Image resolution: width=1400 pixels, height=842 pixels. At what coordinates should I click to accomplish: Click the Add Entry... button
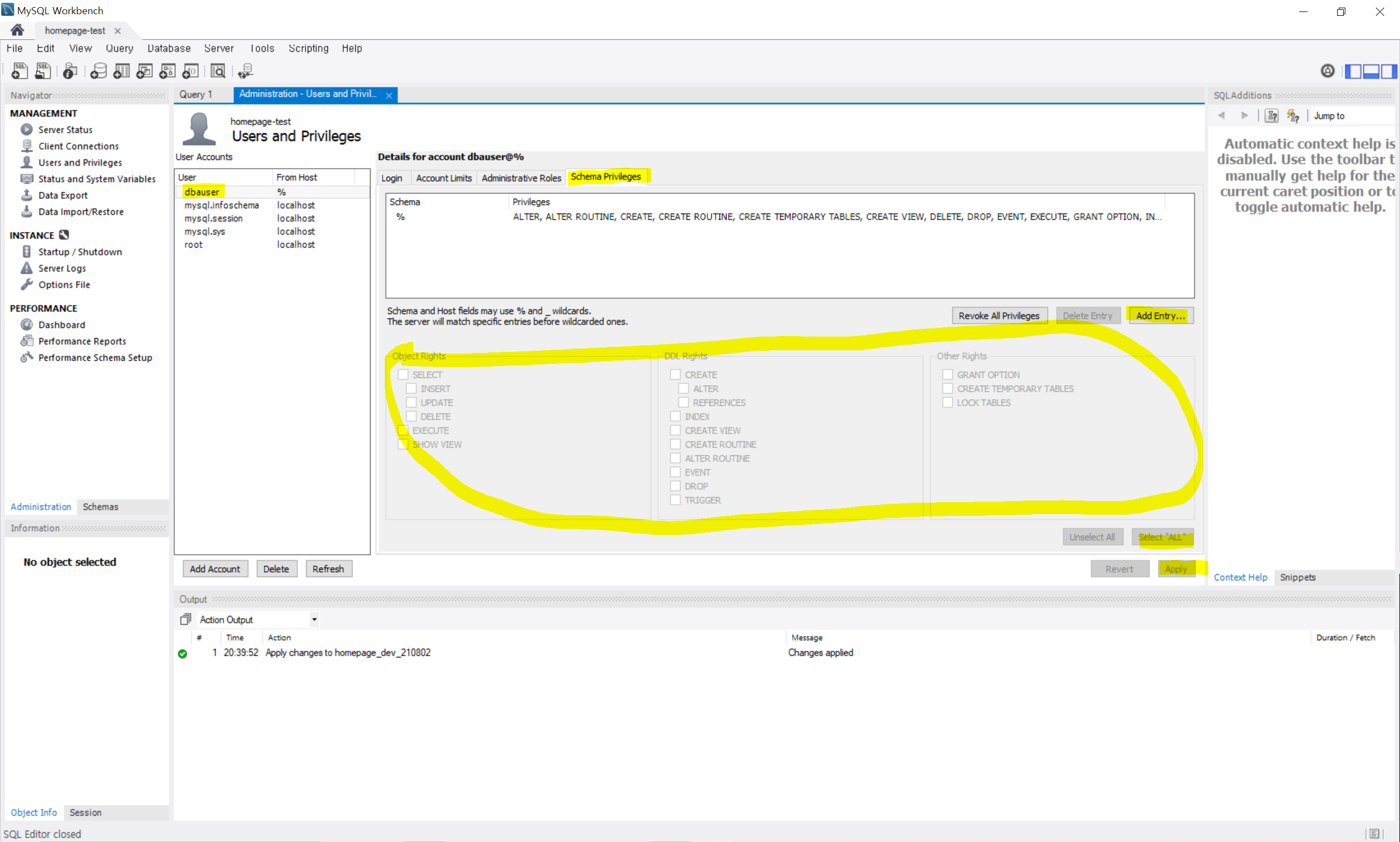[1160, 315]
